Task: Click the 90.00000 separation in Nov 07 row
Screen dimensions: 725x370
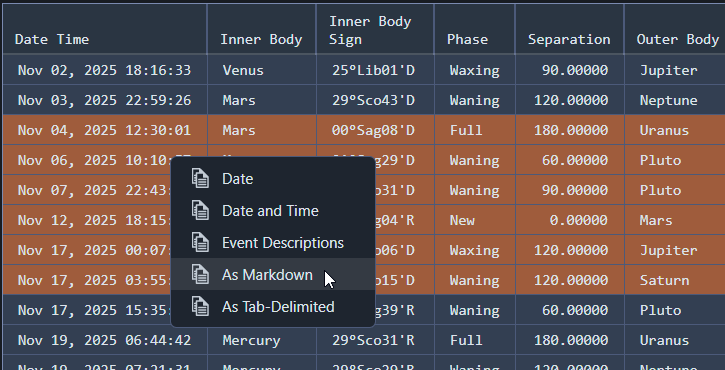Action: click(570, 190)
